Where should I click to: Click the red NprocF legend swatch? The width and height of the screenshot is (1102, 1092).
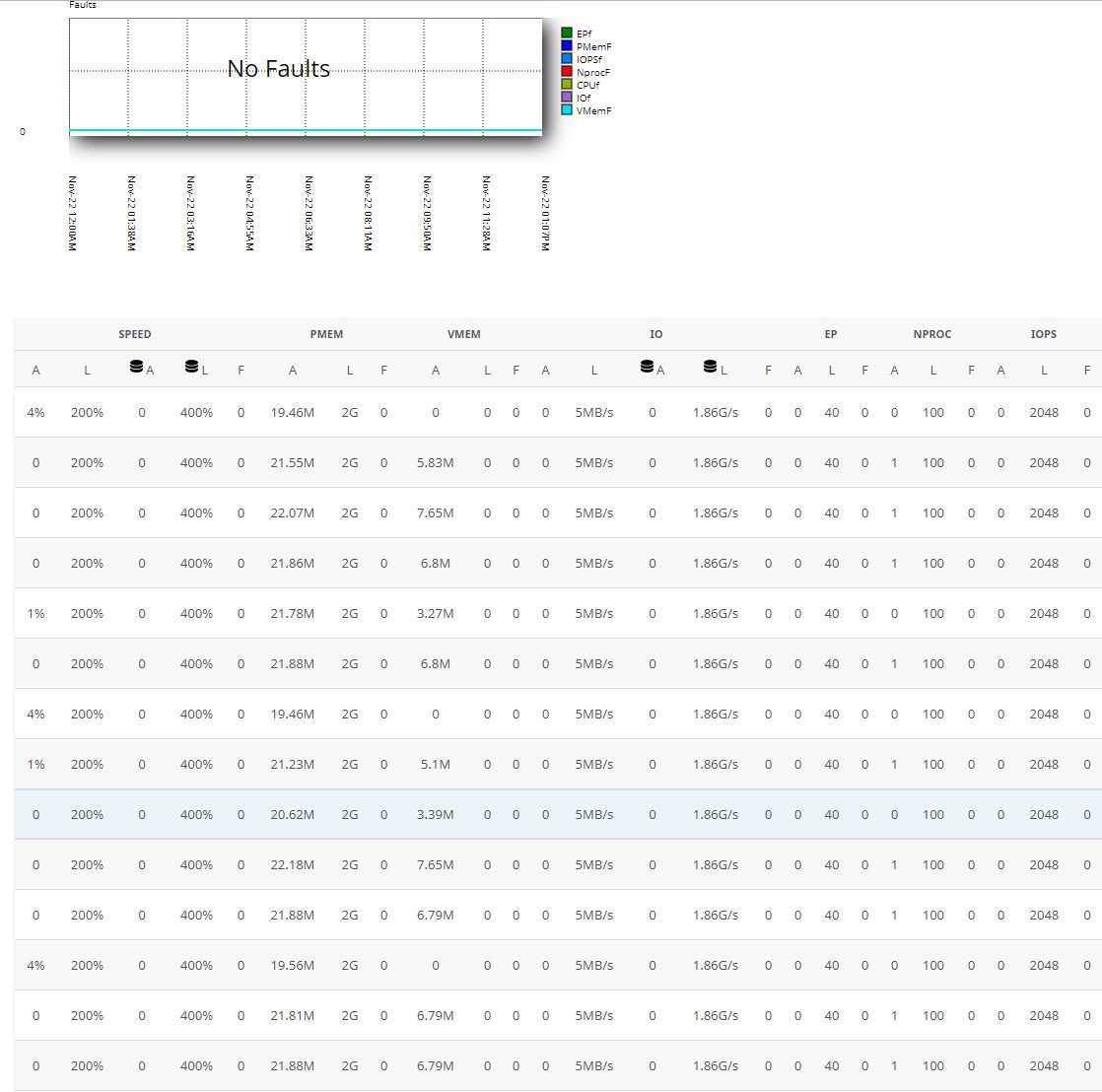(x=567, y=72)
